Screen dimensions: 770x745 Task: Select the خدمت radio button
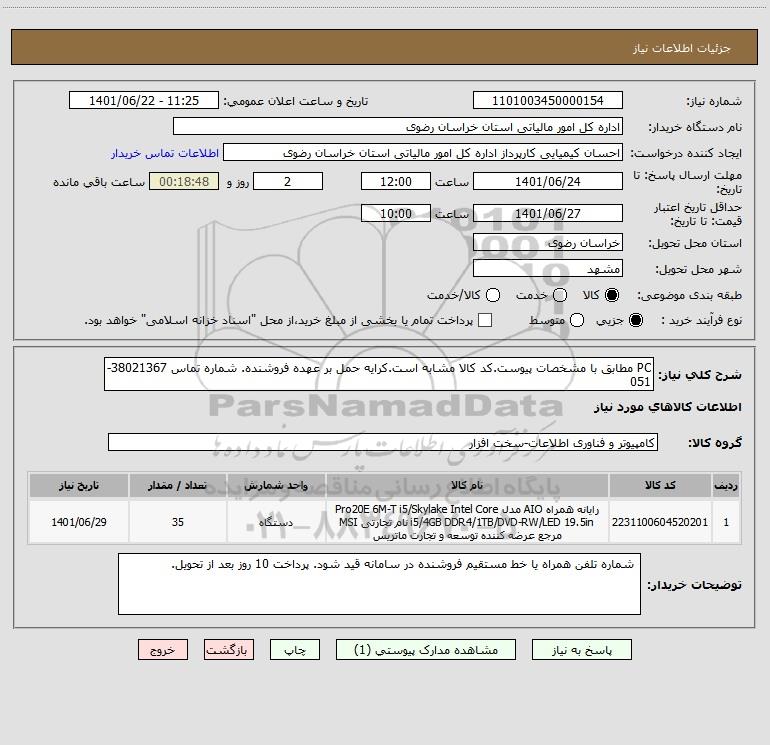pos(560,295)
